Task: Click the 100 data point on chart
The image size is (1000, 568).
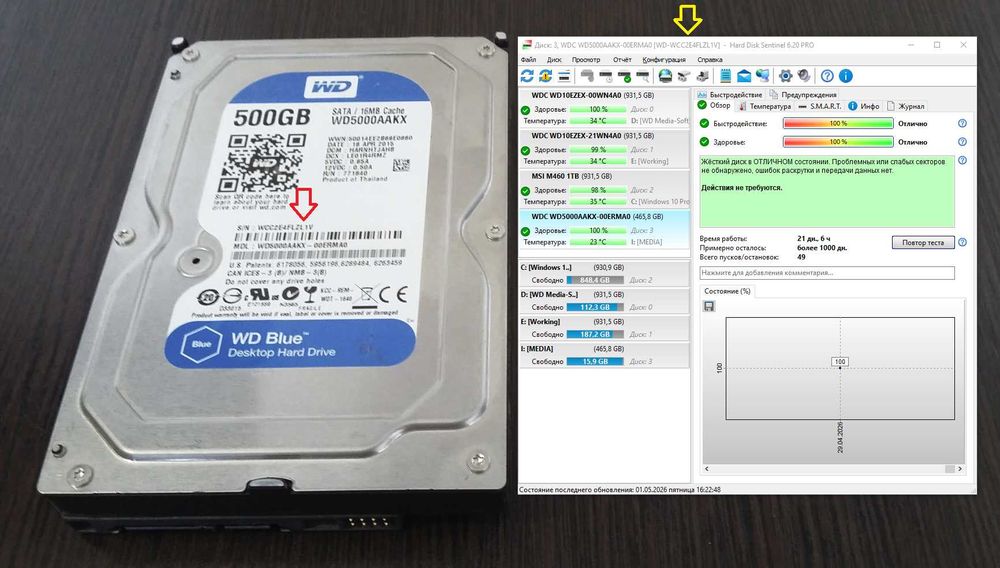Action: (840, 361)
